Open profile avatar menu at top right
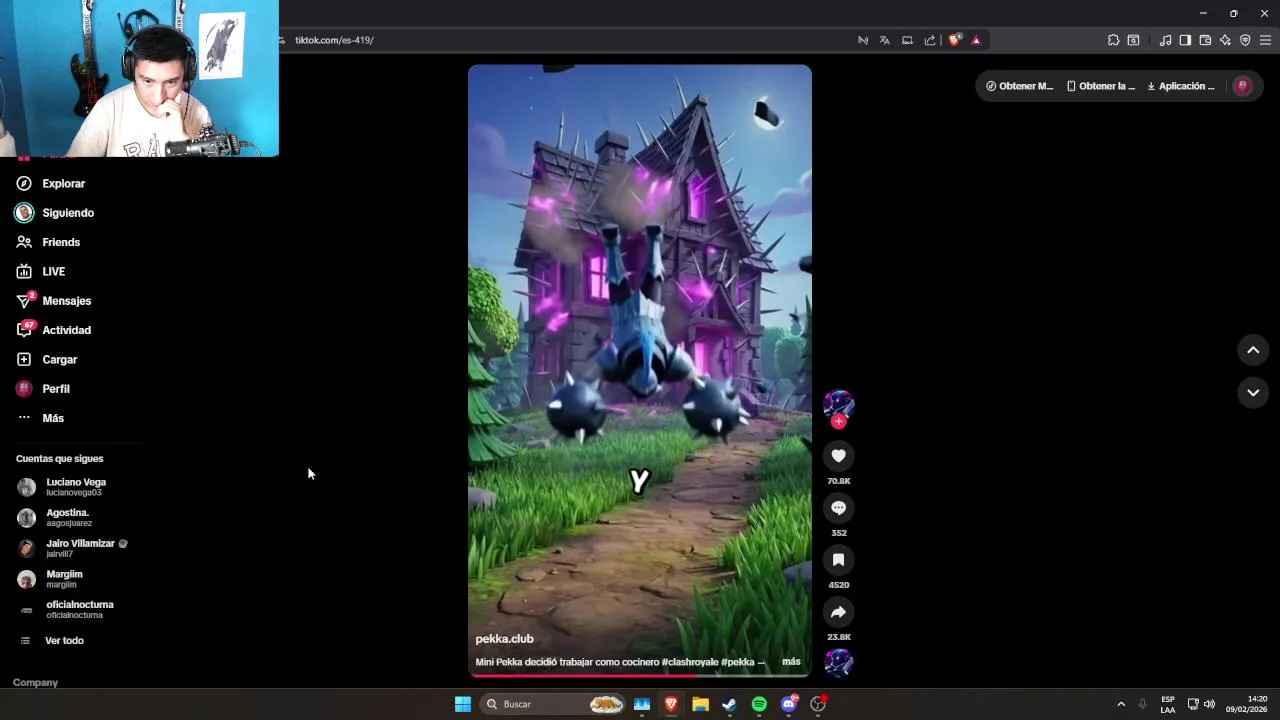The image size is (1280, 720). [1243, 86]
